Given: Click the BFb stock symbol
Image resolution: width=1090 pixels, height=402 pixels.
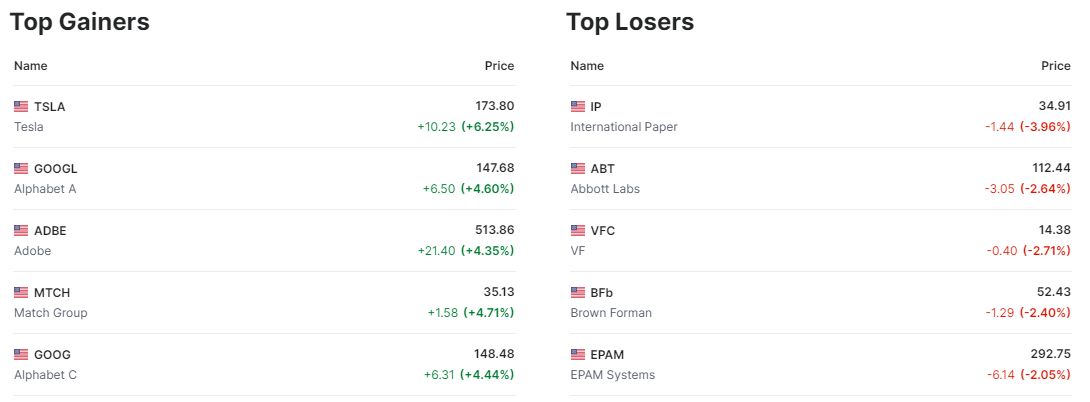Looking at the screenshot, I should point(602,293).
